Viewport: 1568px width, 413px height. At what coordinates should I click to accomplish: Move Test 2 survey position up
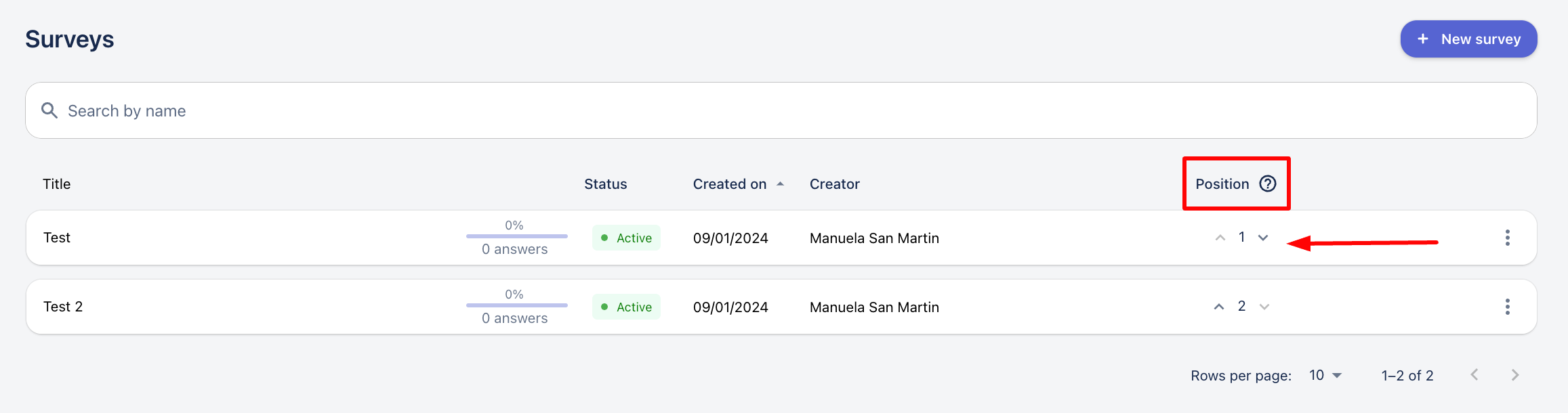click(x=1219, y=307)
